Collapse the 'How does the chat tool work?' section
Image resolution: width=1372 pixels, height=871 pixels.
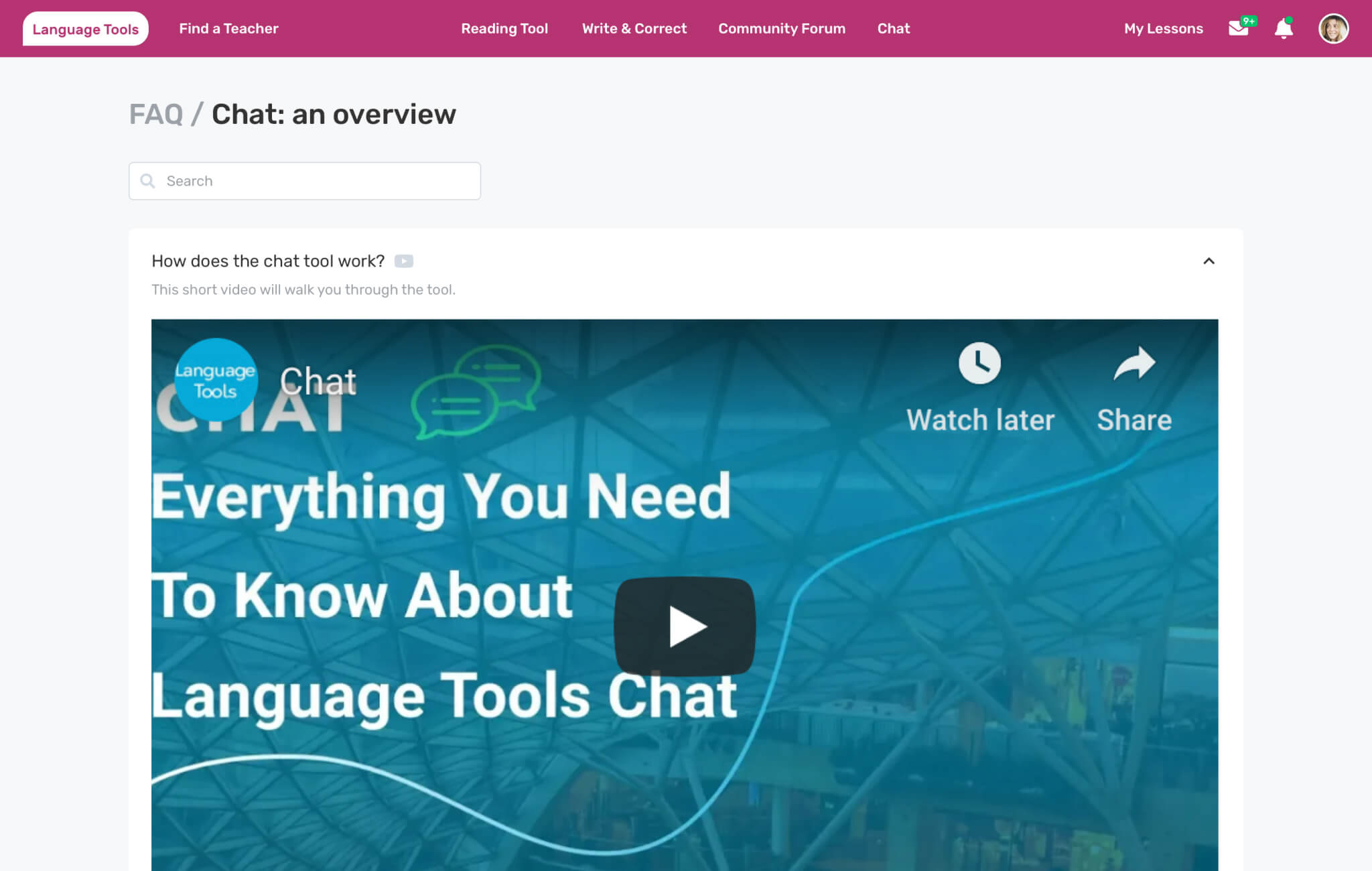(1209, 261)
